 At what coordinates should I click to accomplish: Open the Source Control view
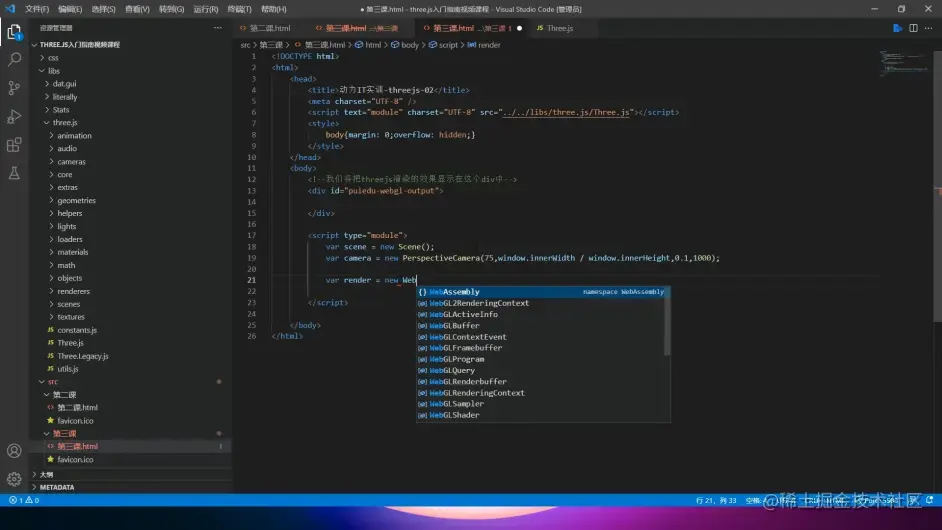pyautogui.click(x=14, y=88)
